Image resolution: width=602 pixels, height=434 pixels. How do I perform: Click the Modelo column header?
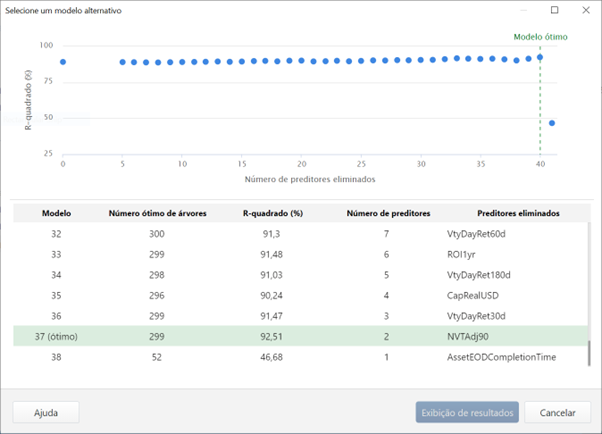(56, 213)
